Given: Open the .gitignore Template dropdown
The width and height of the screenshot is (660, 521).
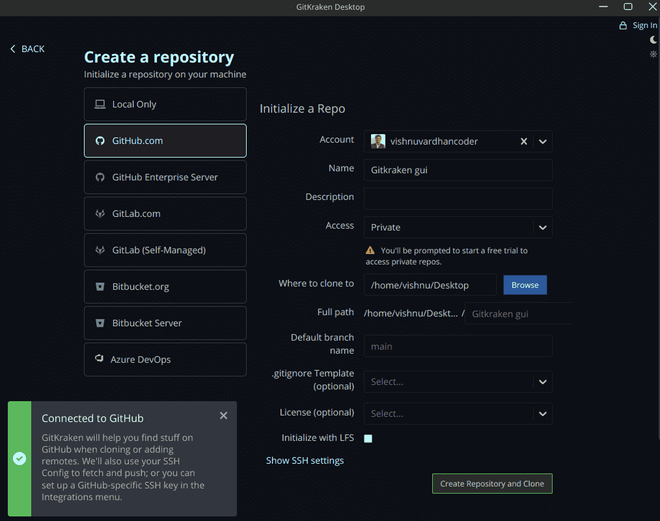Looking at the screenshot, I should click(x=458, y=381).
